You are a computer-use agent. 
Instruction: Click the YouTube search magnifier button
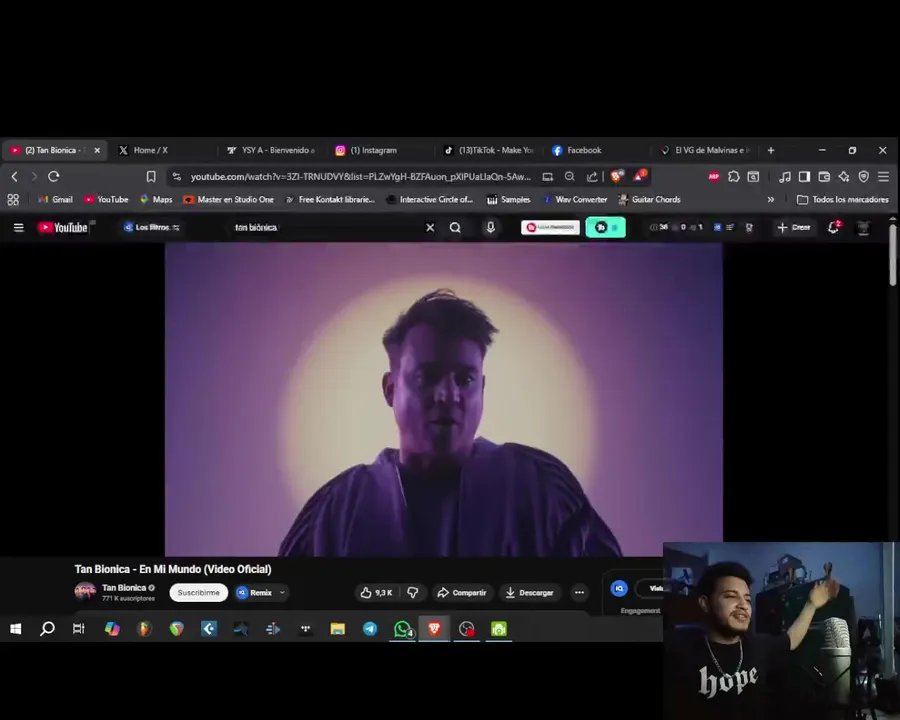pos(455,227)
